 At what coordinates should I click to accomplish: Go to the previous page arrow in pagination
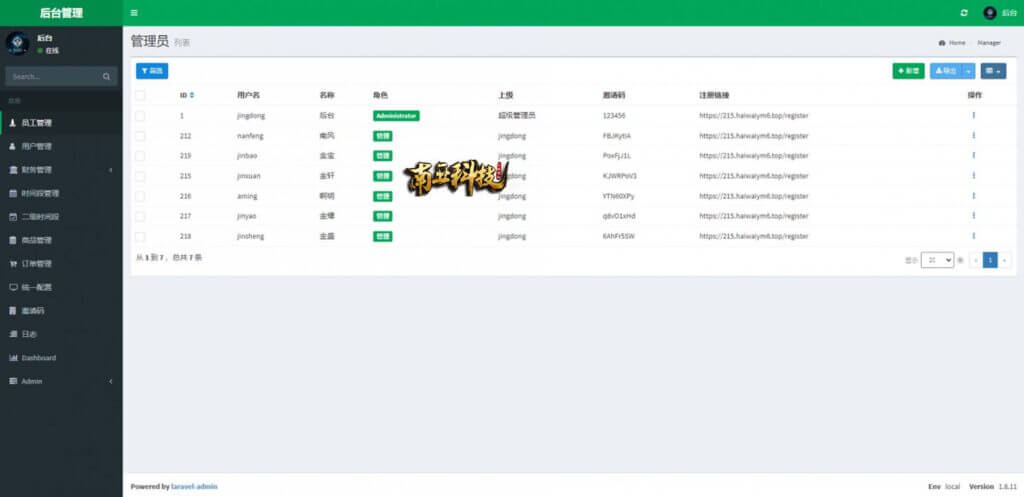[976, 260]
